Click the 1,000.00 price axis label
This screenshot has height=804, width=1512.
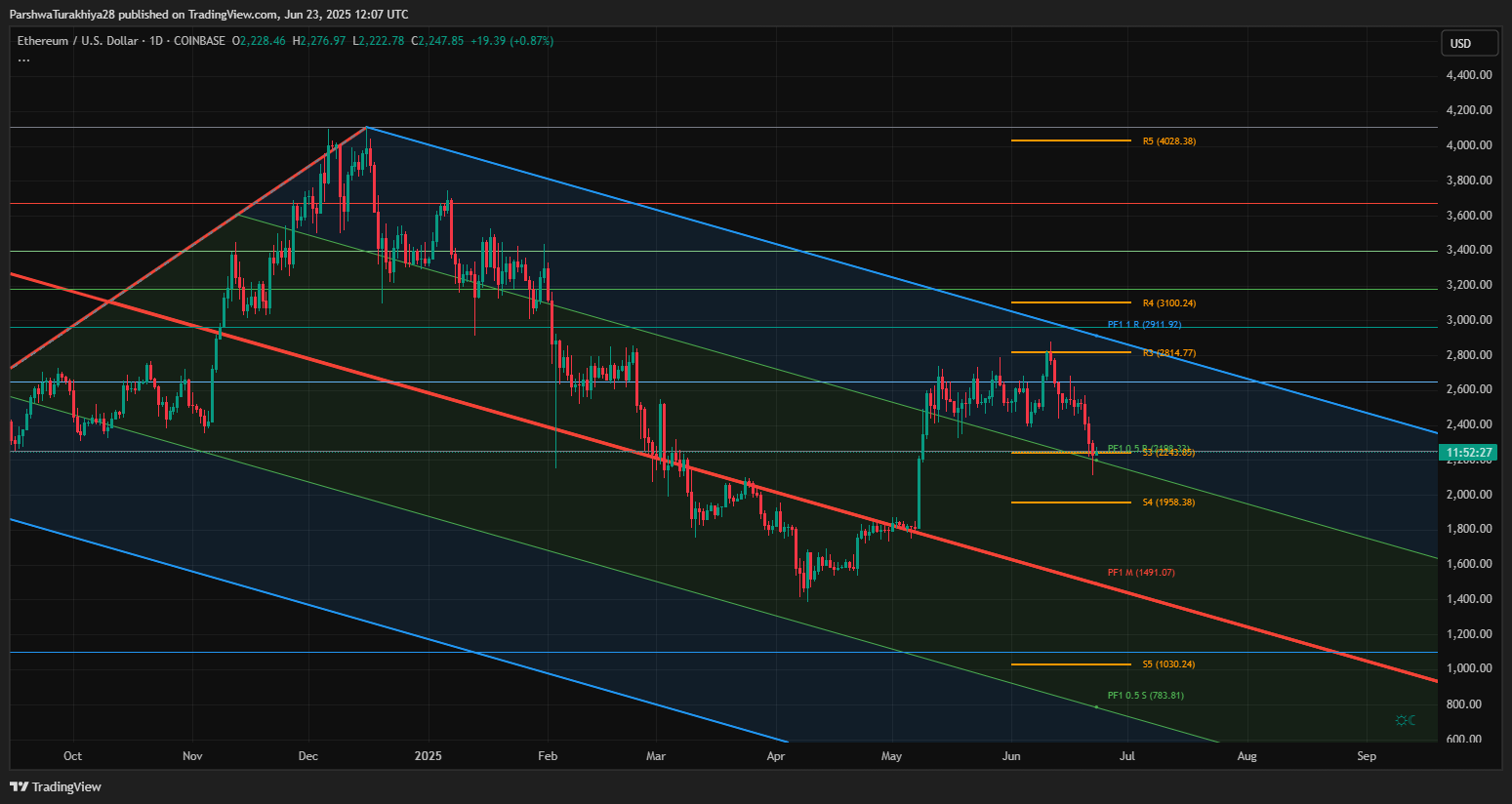pyautogui.click(x=1469, y=668)
